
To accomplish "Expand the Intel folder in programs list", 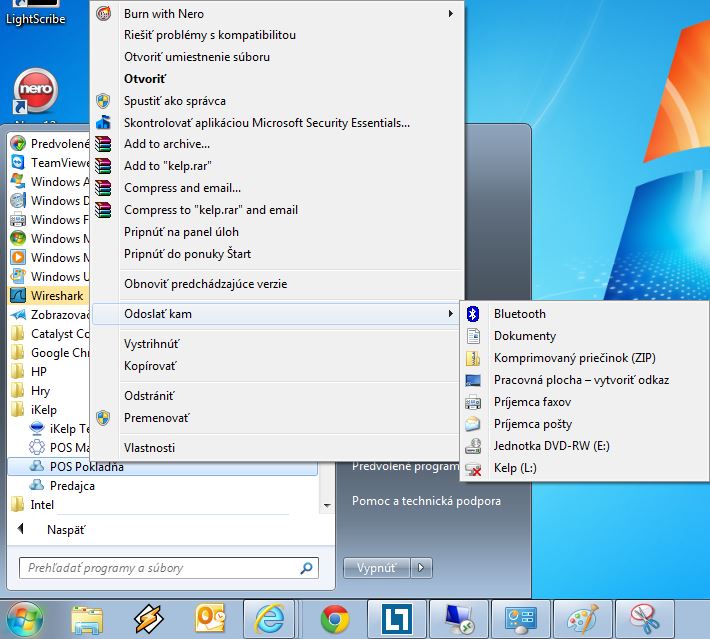I will click(42, 504).
